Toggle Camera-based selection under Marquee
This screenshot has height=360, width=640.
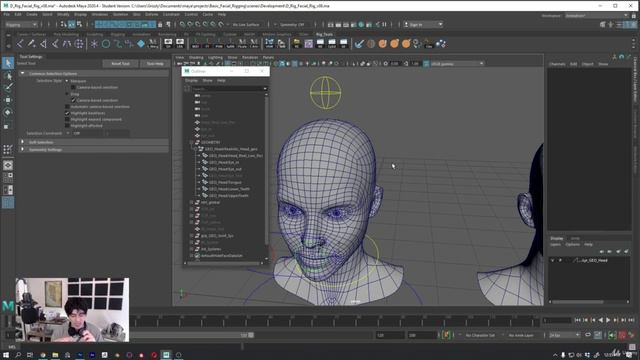(73, 87)
